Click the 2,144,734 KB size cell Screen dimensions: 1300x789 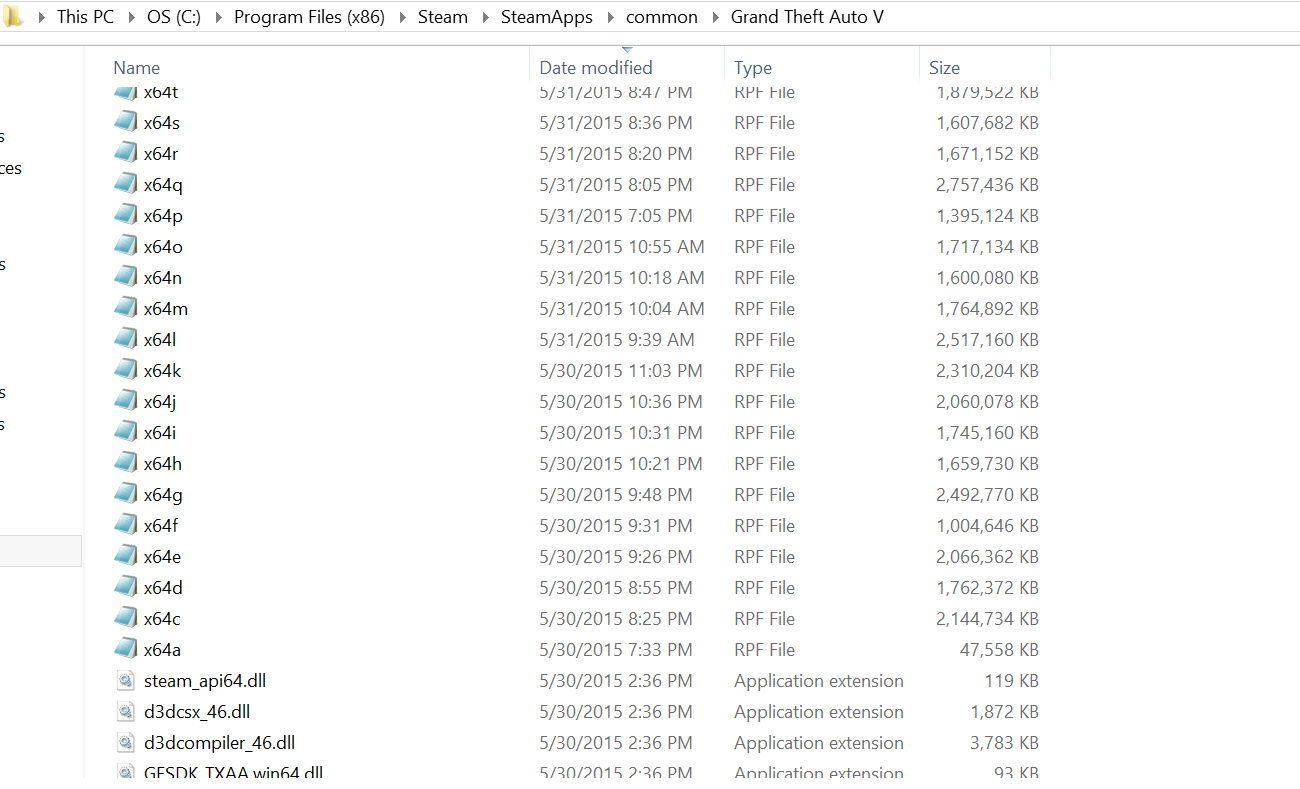coord(988,619)
